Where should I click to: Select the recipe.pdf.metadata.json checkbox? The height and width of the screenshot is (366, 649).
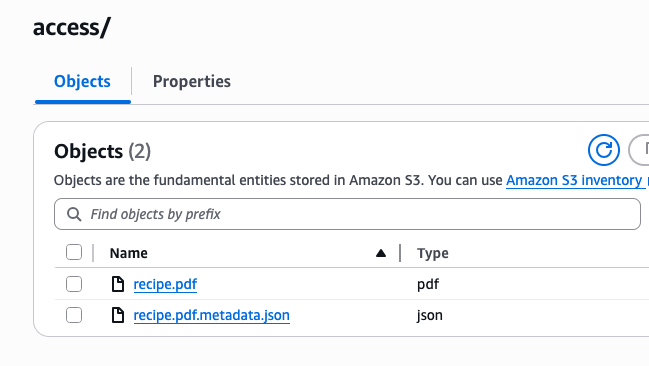tap(74, 315)
